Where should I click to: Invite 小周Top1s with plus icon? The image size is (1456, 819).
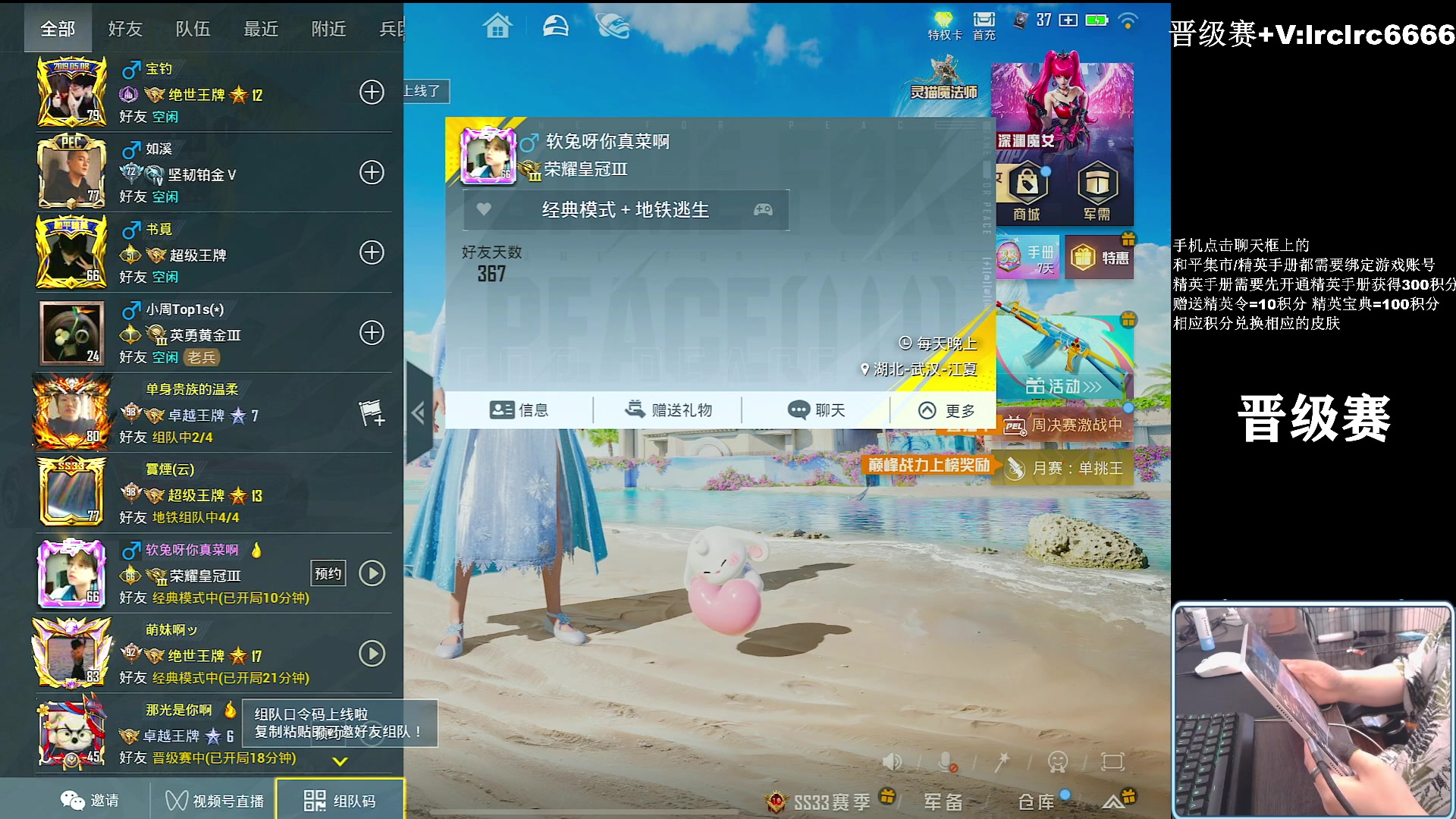[x=372, y=333]
